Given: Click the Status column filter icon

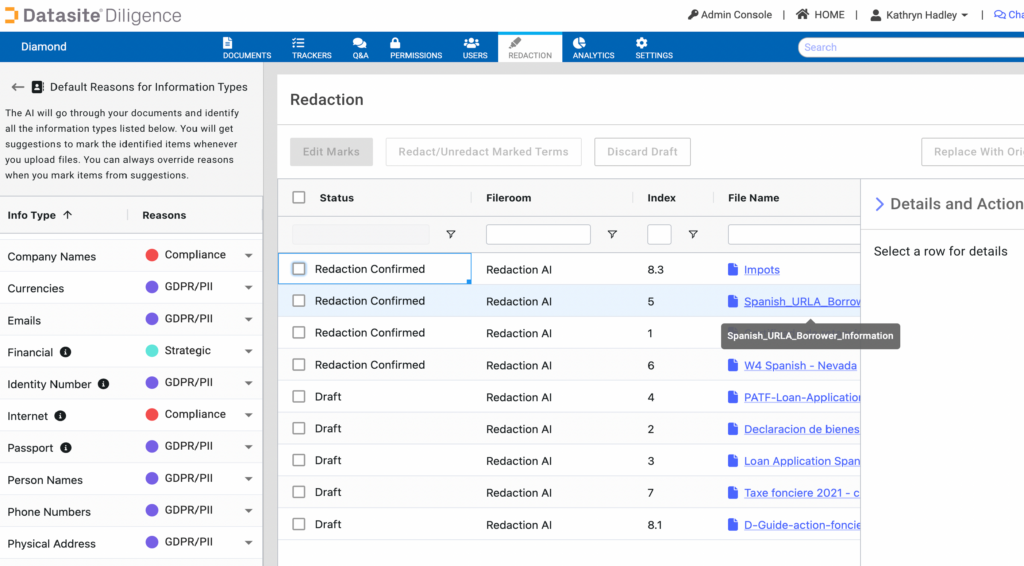Looking at the screenshot, I should click(x=451, y=234).
